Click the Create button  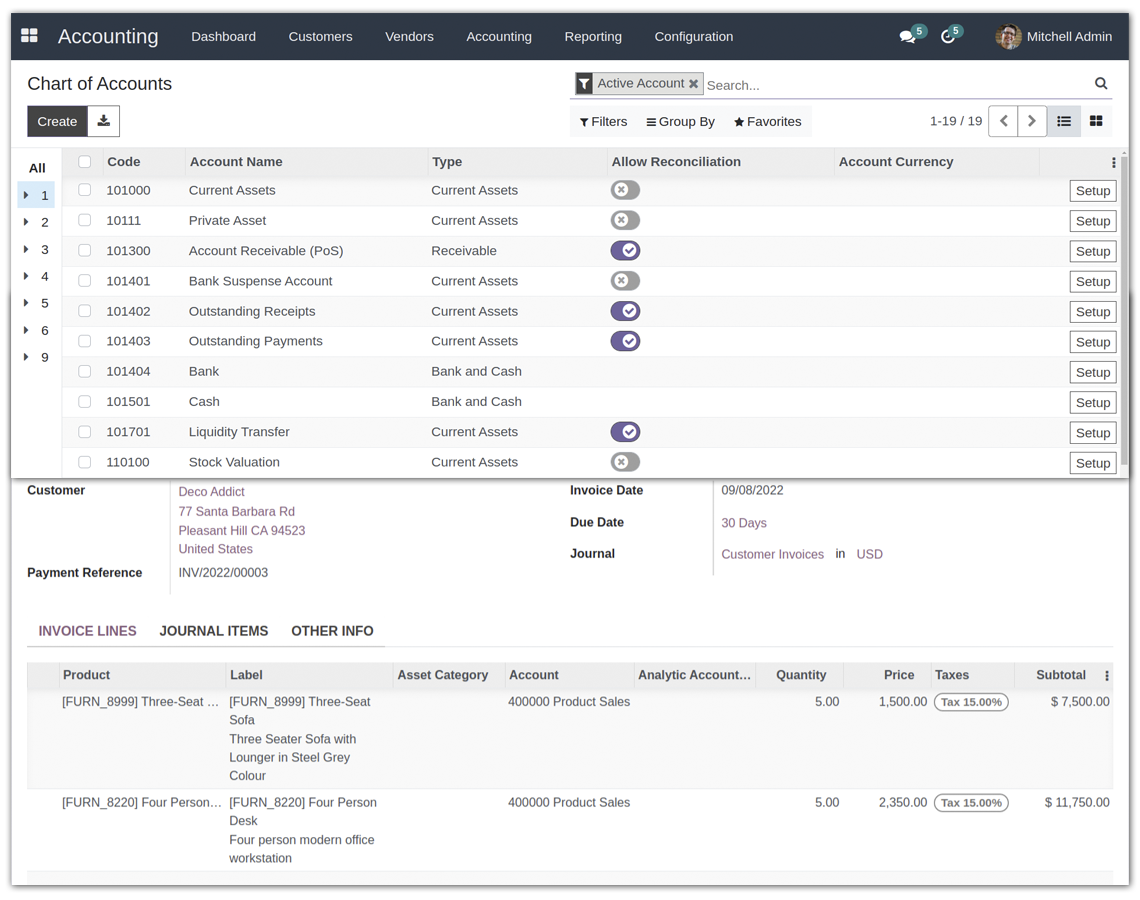tap(57, 121)
